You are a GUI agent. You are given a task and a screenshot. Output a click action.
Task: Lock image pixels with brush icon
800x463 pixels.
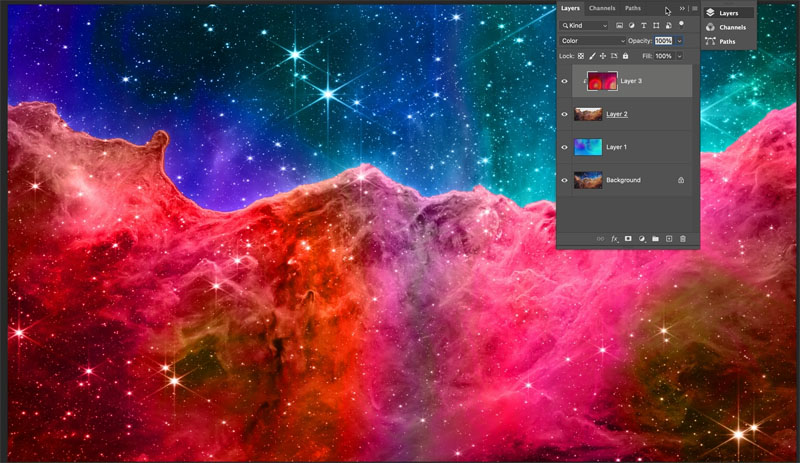(x=592, y=56)
